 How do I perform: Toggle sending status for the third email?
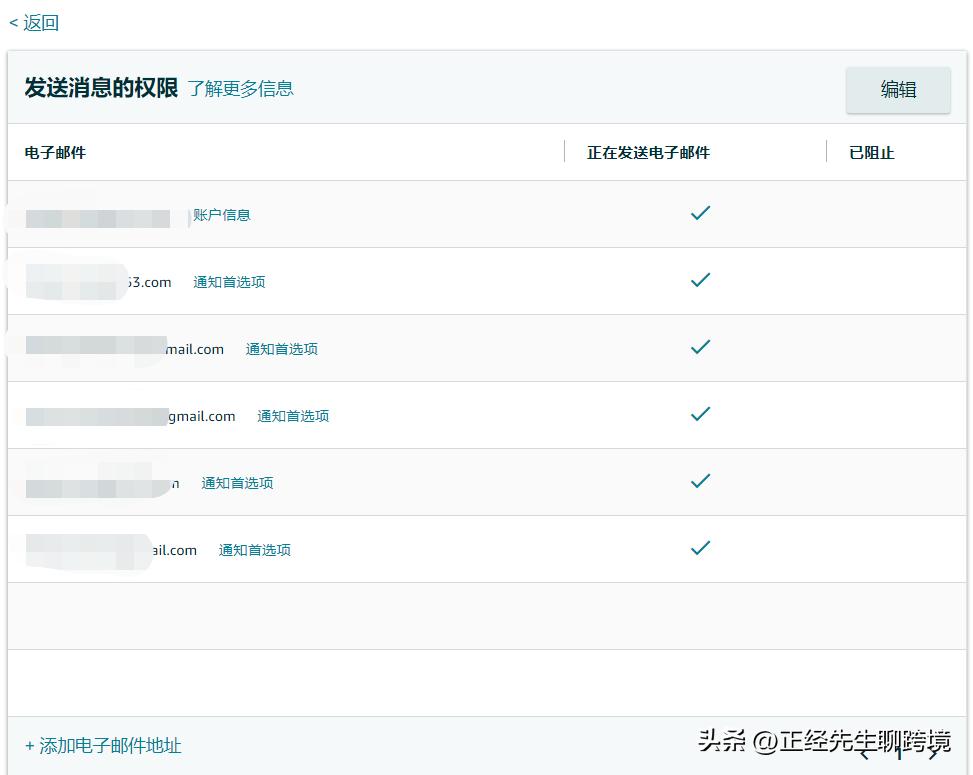pos(699,347)
